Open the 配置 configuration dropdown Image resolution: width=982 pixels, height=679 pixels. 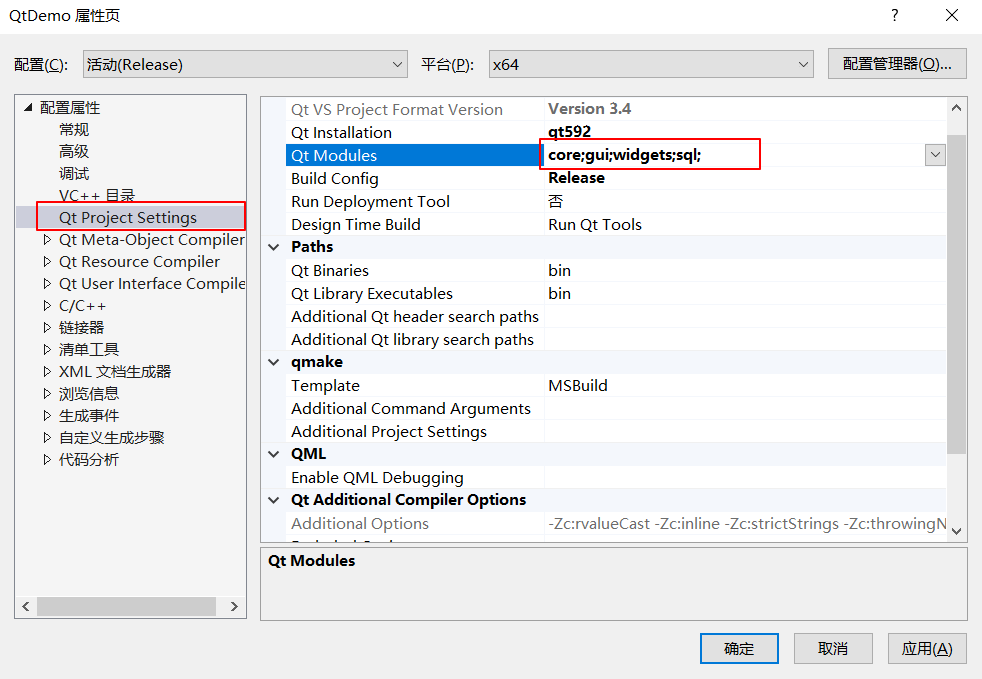pyautogui.click(x=245, y=64)
